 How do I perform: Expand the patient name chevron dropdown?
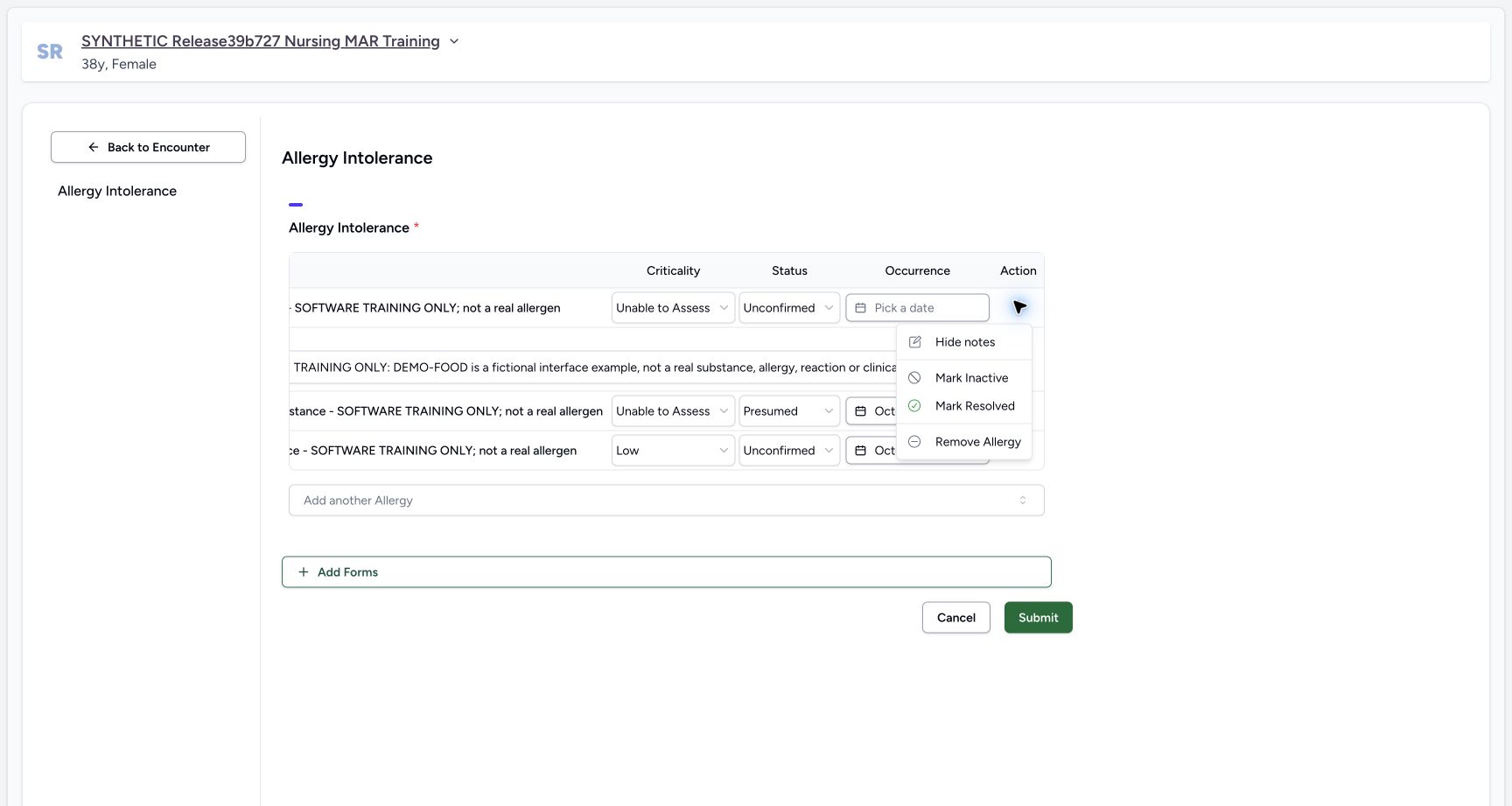pos(454,41)
